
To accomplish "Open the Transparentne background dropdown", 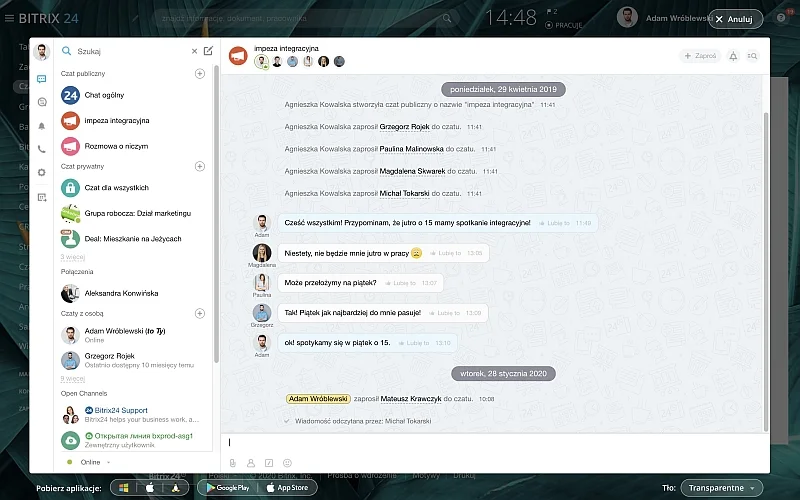I will [721, 488].
